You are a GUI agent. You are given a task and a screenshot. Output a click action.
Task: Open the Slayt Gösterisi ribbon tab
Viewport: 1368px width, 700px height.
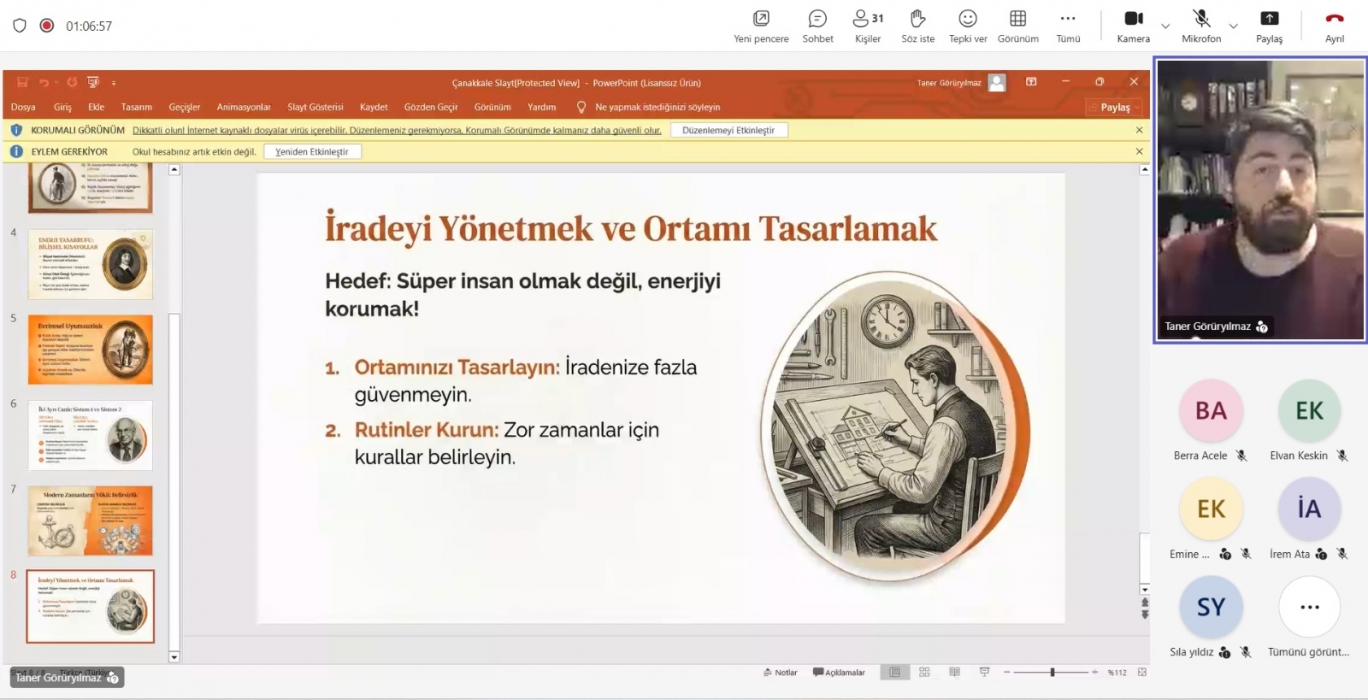(x=315, y=107)
